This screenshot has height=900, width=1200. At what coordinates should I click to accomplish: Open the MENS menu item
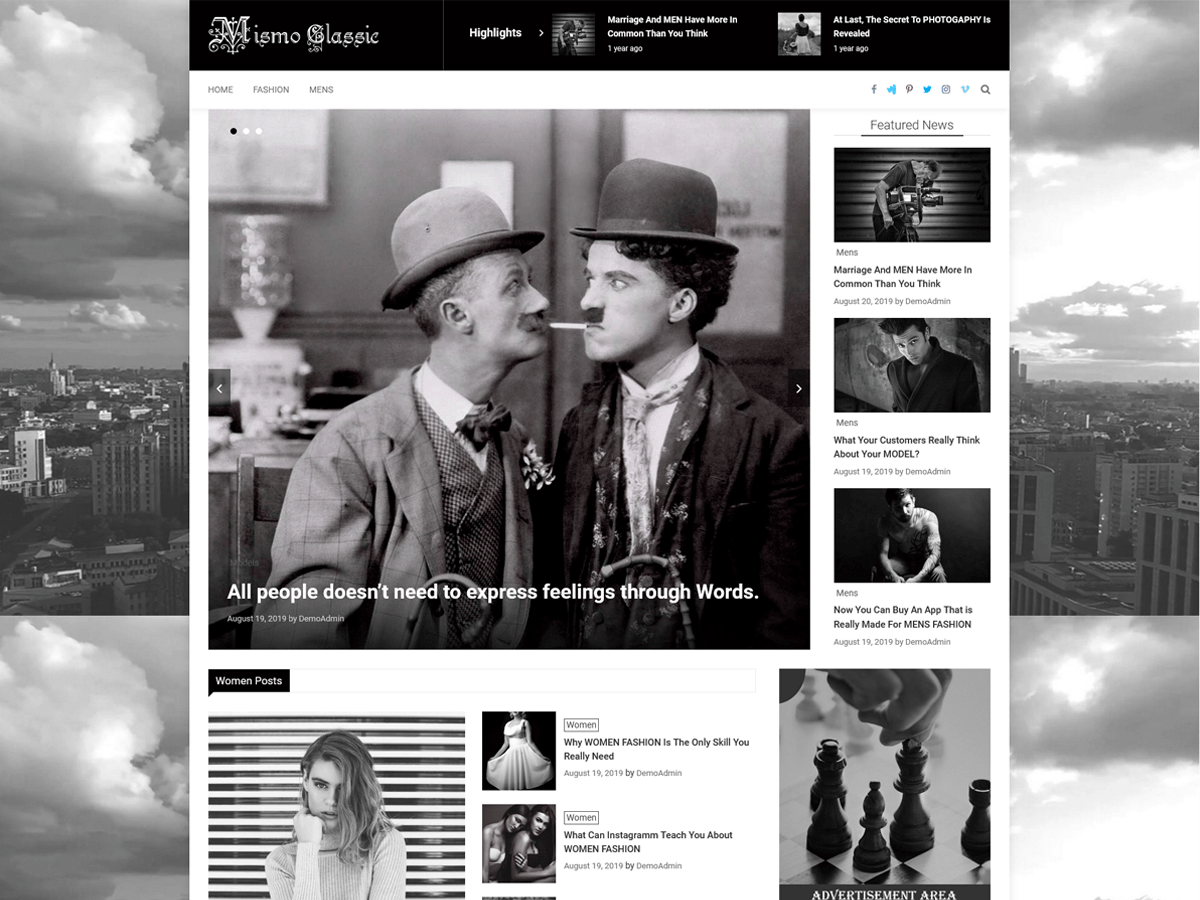321,90
